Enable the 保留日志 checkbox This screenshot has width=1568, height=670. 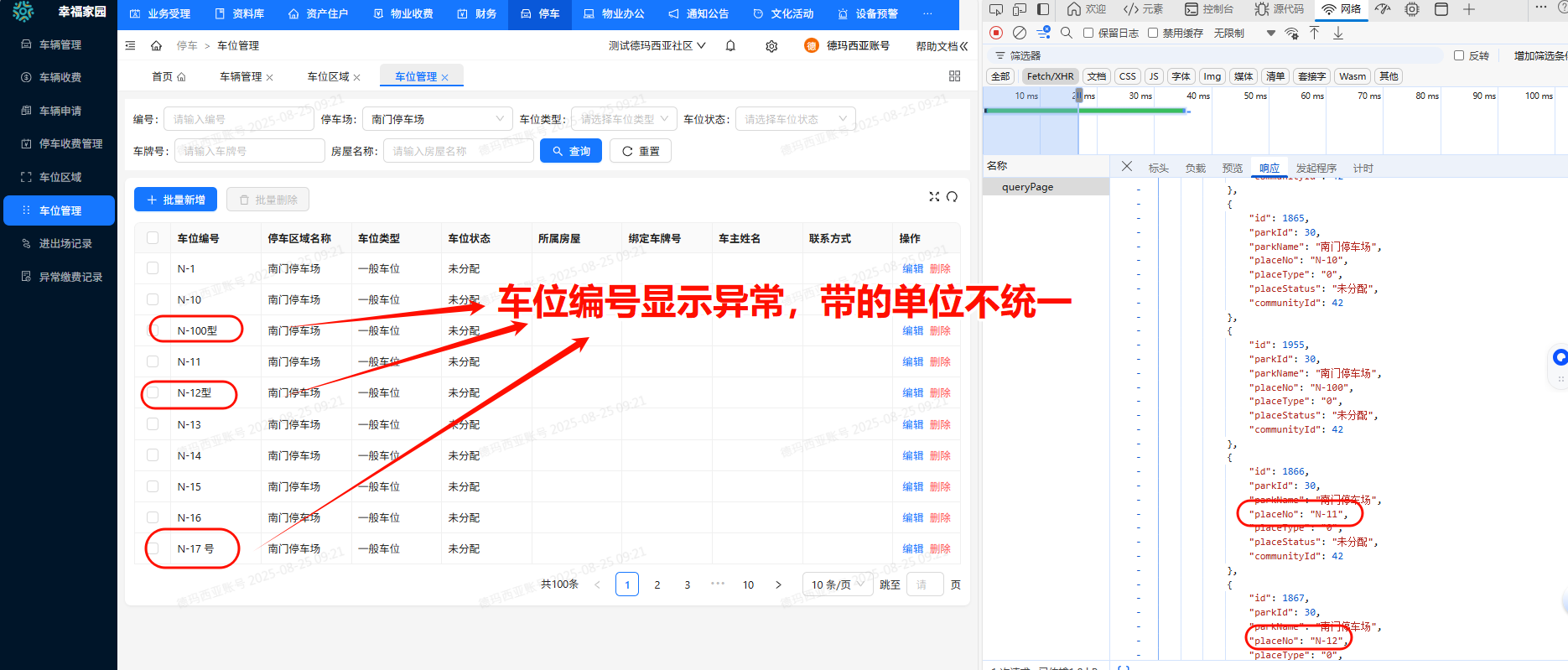coord(1088,33)
